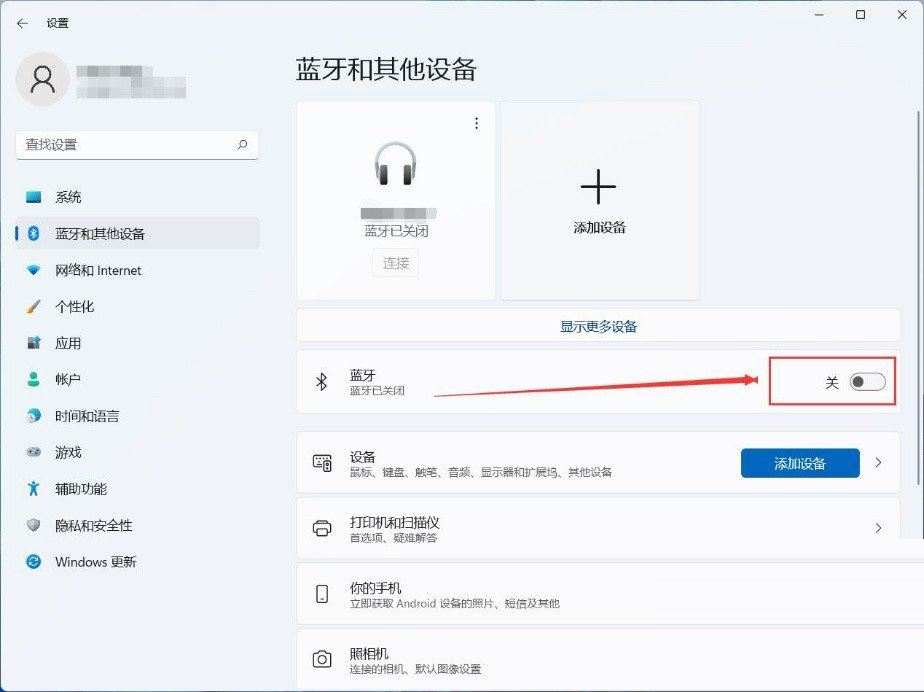This screenshot has width=924, height=692.
Task: Click the 你的手机 phone icon
Action: point(322,594)
